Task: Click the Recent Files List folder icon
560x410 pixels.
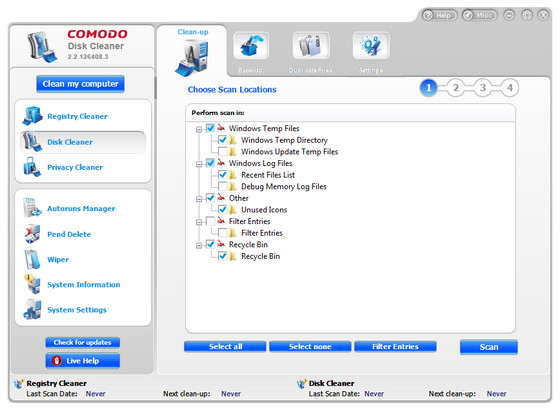Action: [x=232, y=175]
